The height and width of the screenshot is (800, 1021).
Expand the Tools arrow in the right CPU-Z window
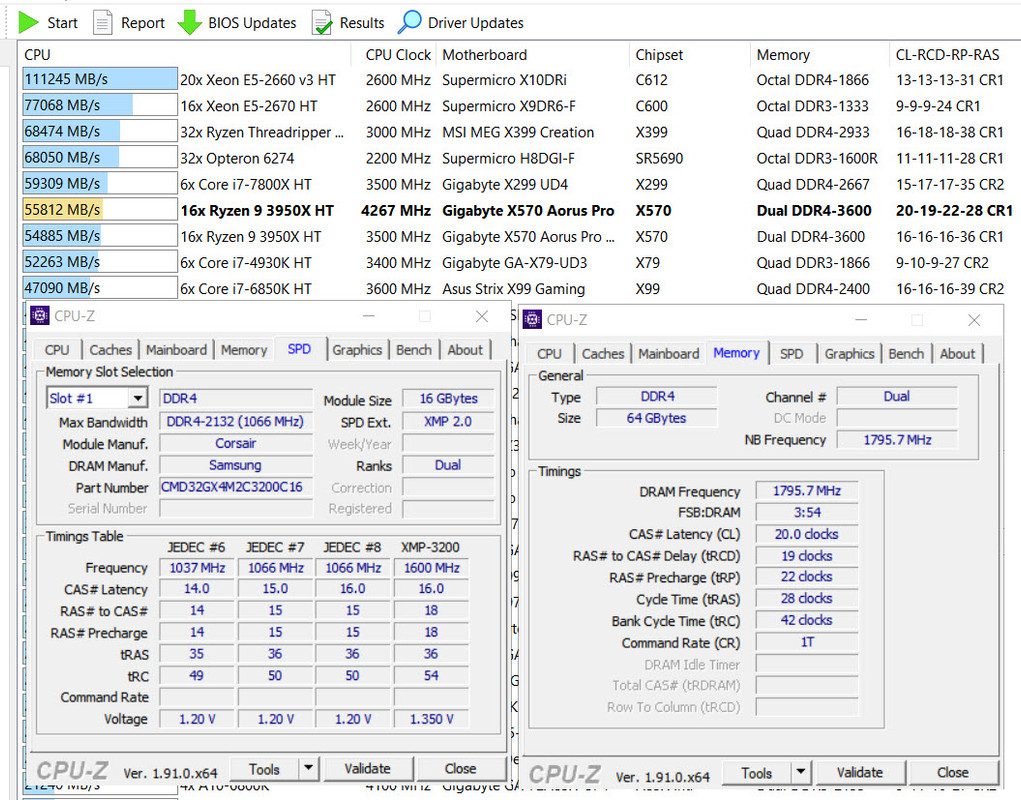coord(800,773)
